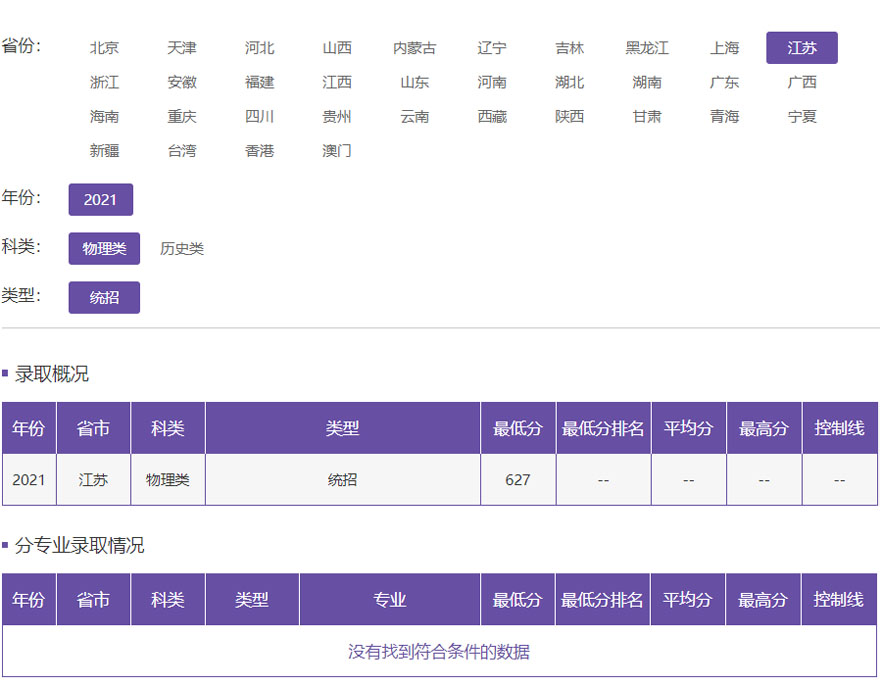Click 专业 header in 分专业录取情况 table
880x685 pixels.
point(389,600)
